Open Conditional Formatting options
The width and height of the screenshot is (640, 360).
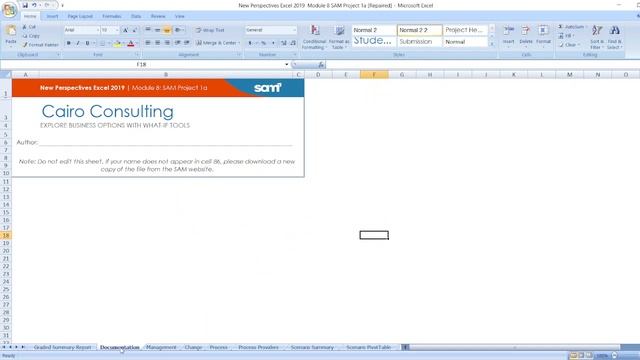point(314,37)
